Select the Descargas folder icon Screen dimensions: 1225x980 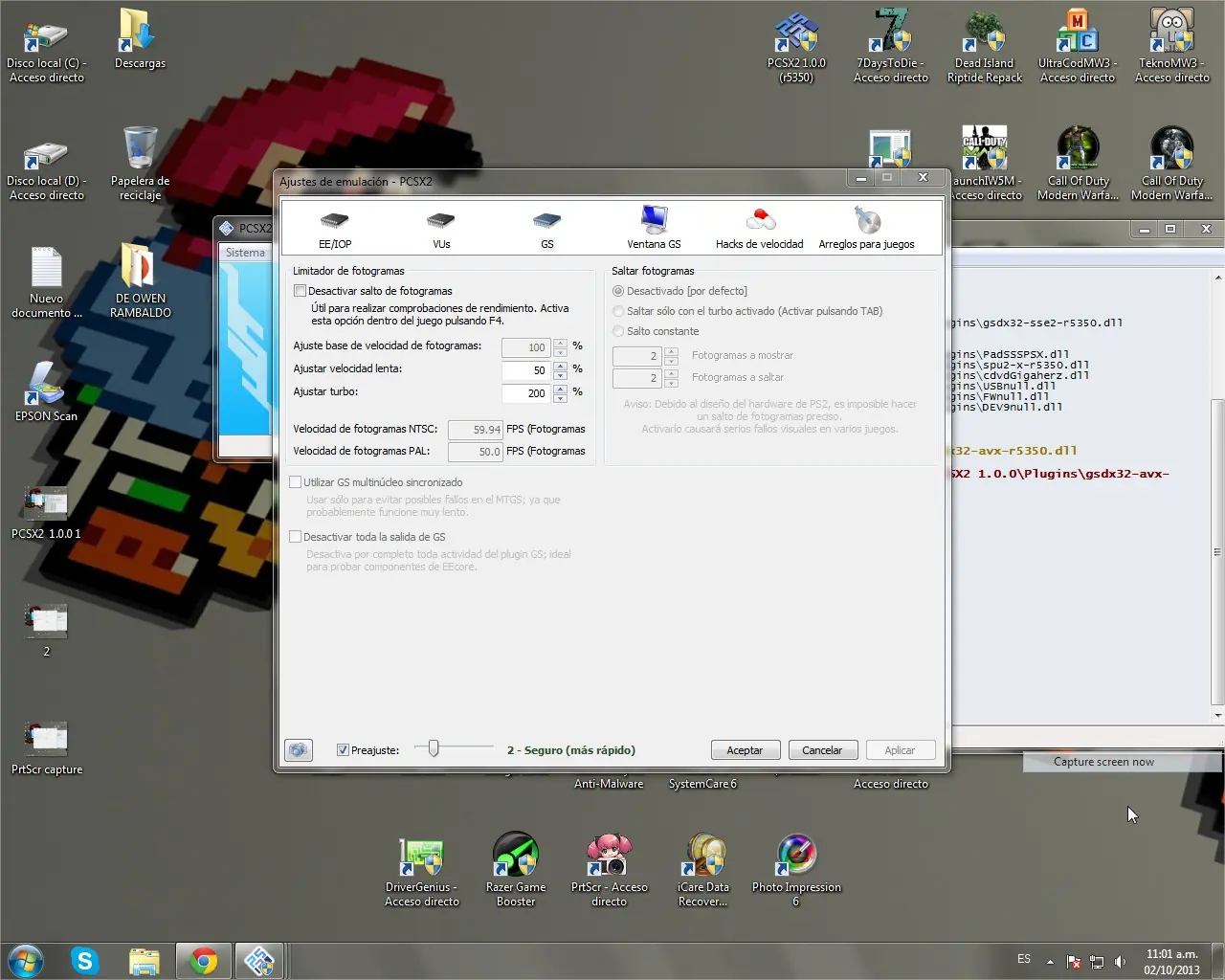tap(140, 39)
